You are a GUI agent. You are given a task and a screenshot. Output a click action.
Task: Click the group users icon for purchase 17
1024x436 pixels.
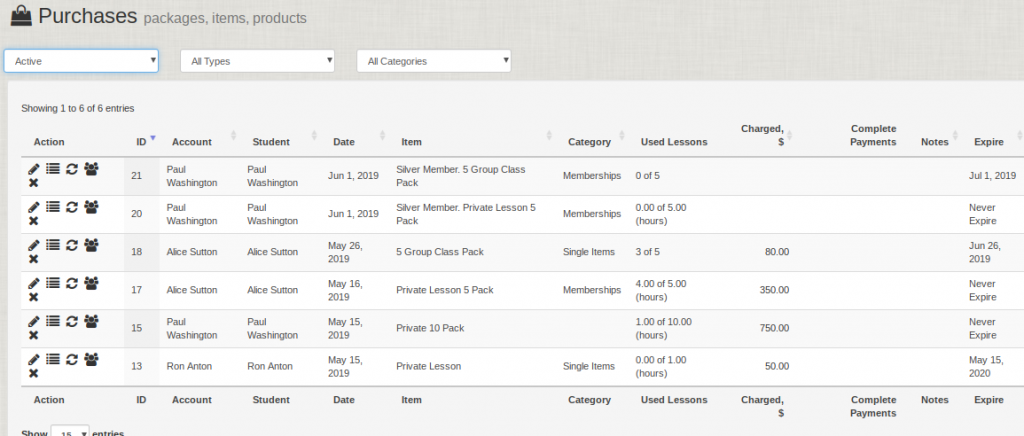[x=91, y=283]
